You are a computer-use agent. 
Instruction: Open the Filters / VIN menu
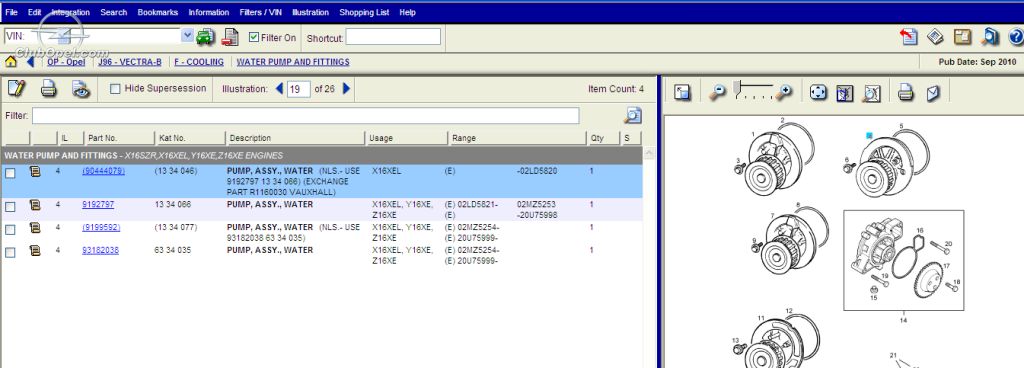tap(261, 12)
